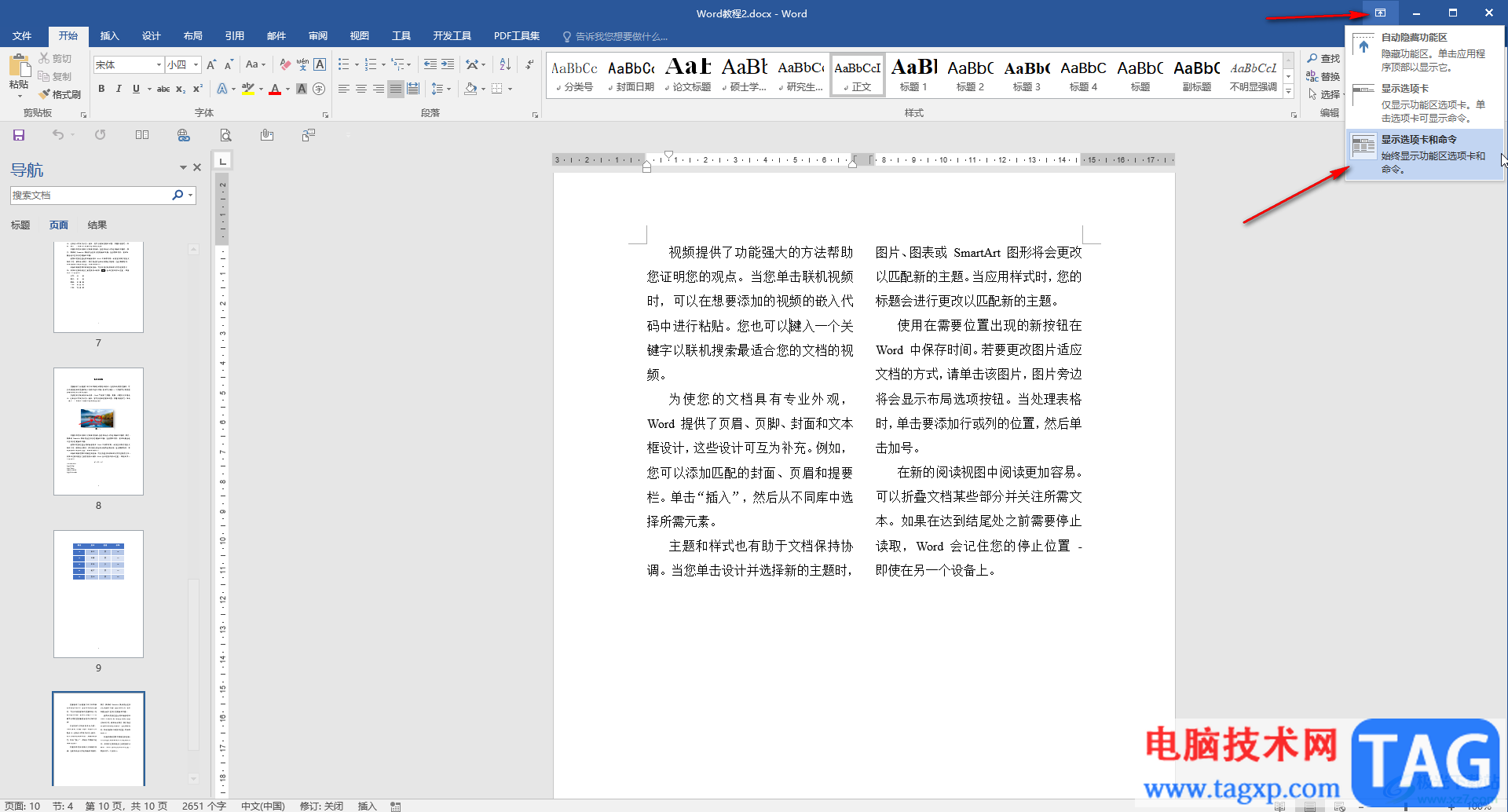
Task: Click the Numbering list icon
Action: click(x=371, y=64)
